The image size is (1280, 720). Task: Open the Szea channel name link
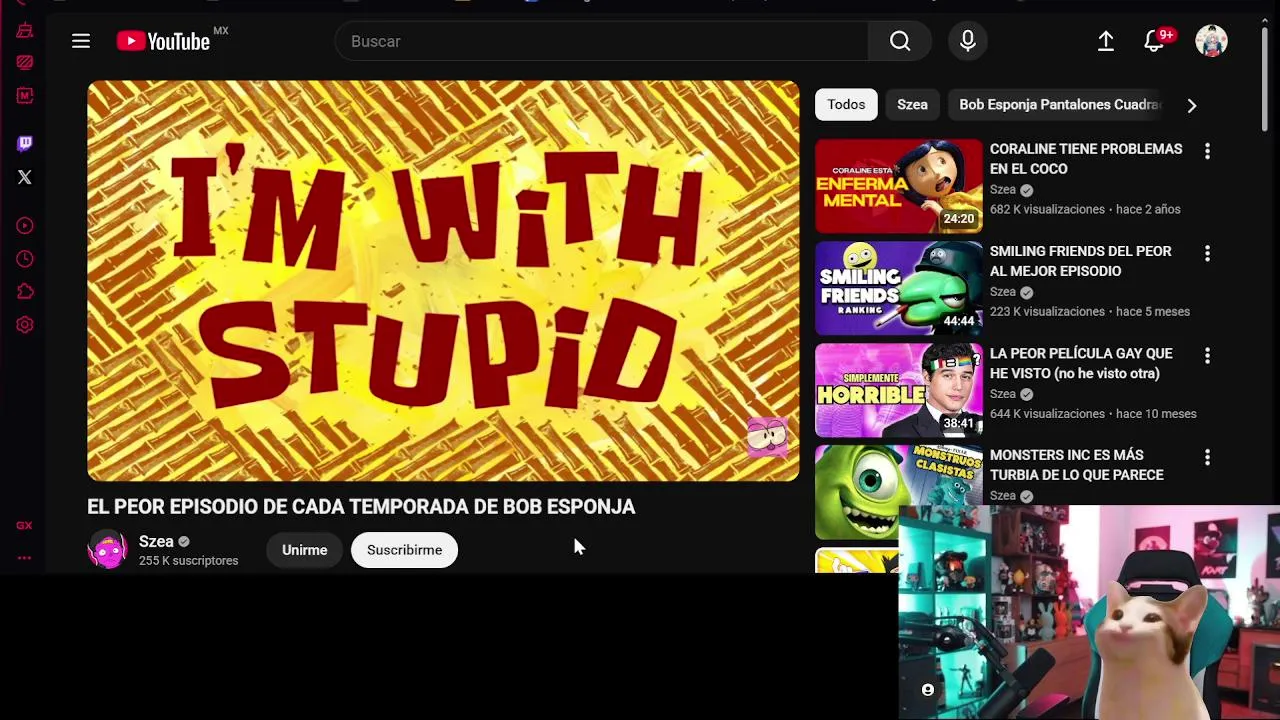point(156,541)
